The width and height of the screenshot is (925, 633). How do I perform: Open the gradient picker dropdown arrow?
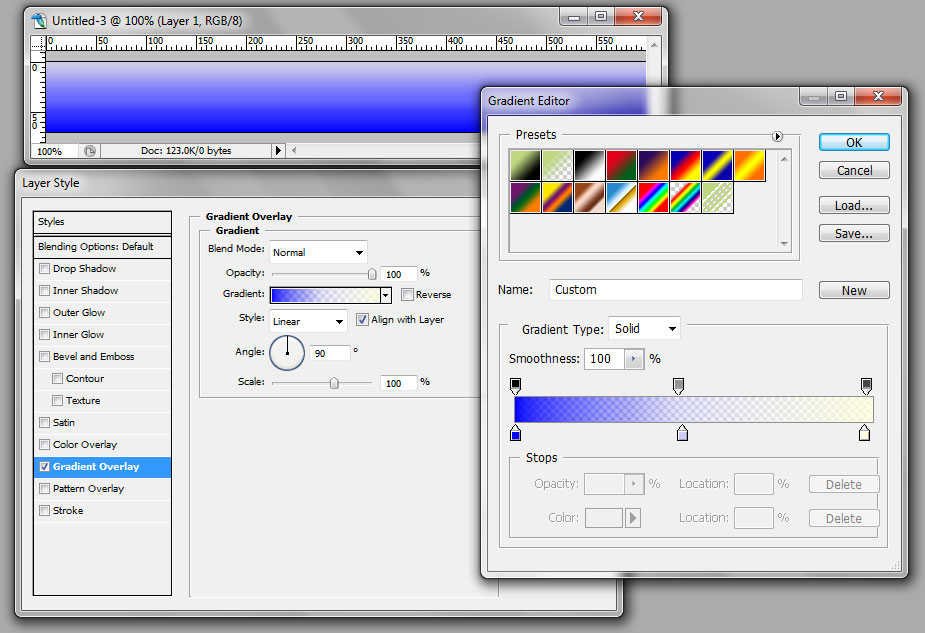[x=386, y=294]
